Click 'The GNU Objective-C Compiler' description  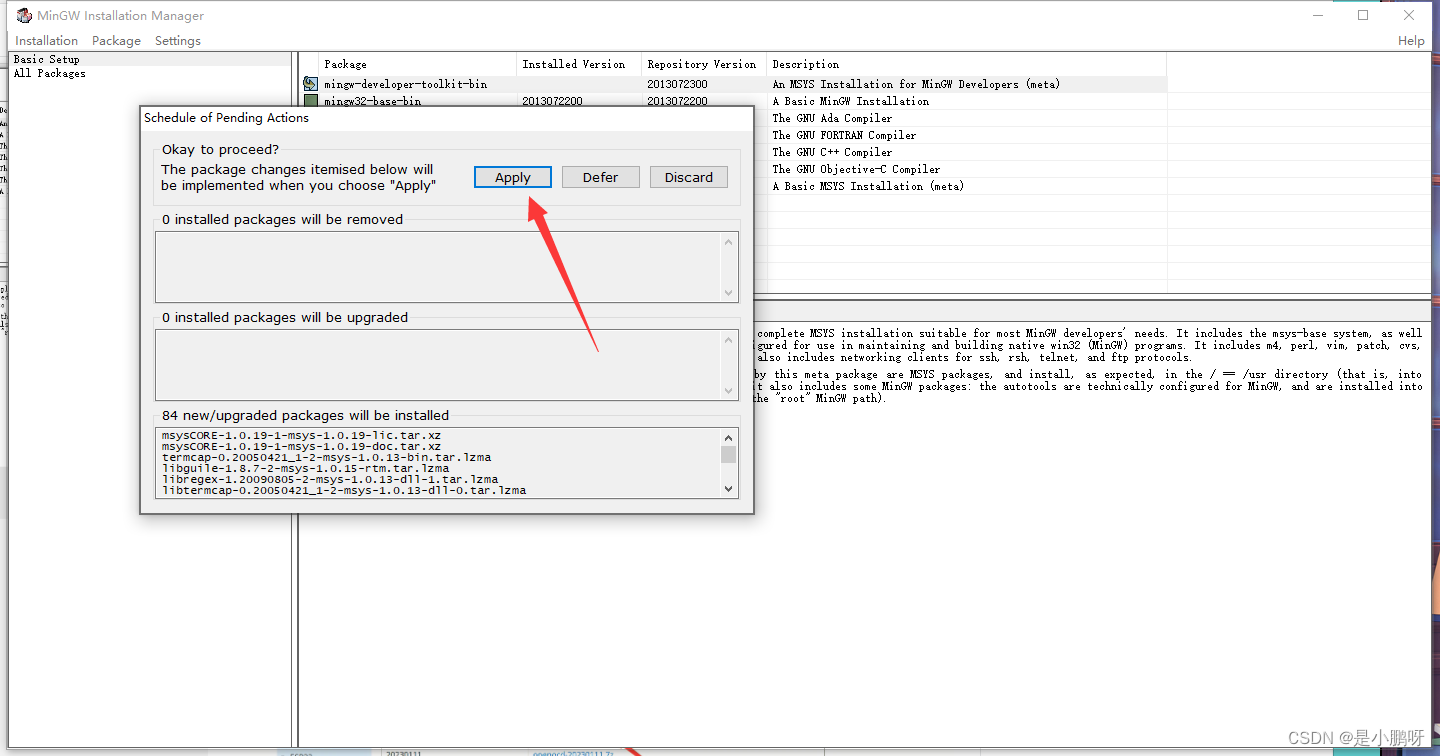[x=856, y=169]
